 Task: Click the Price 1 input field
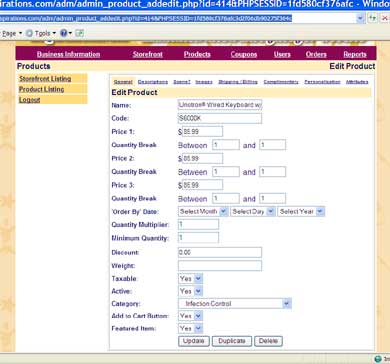tap(202, 131)
